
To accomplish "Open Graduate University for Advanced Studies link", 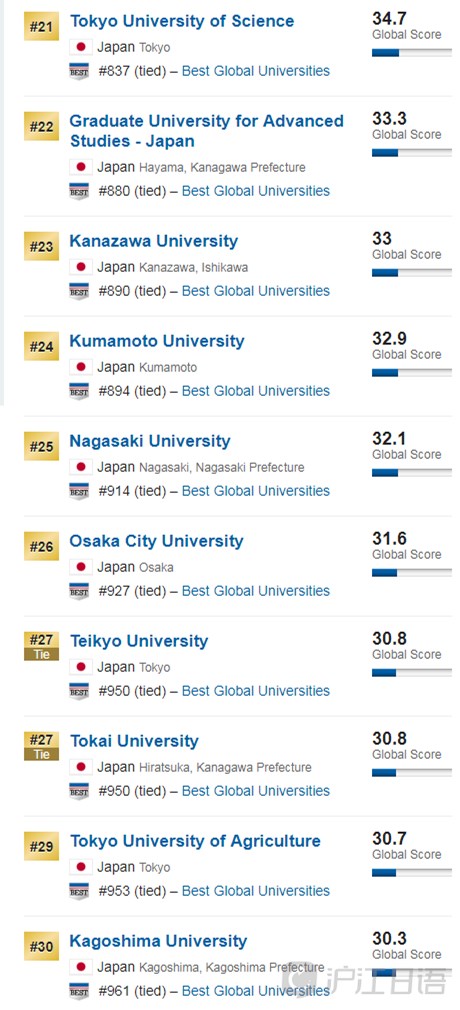I will (x=206, y=131).
